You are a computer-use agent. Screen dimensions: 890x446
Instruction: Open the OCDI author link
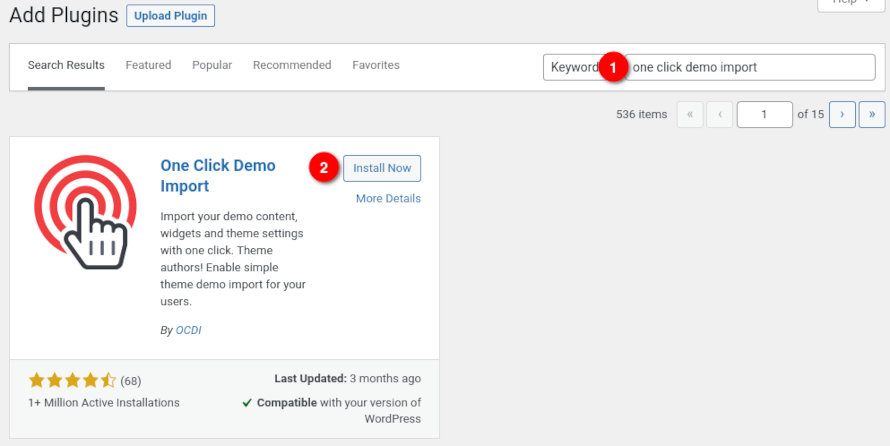[x=188, y=330]
